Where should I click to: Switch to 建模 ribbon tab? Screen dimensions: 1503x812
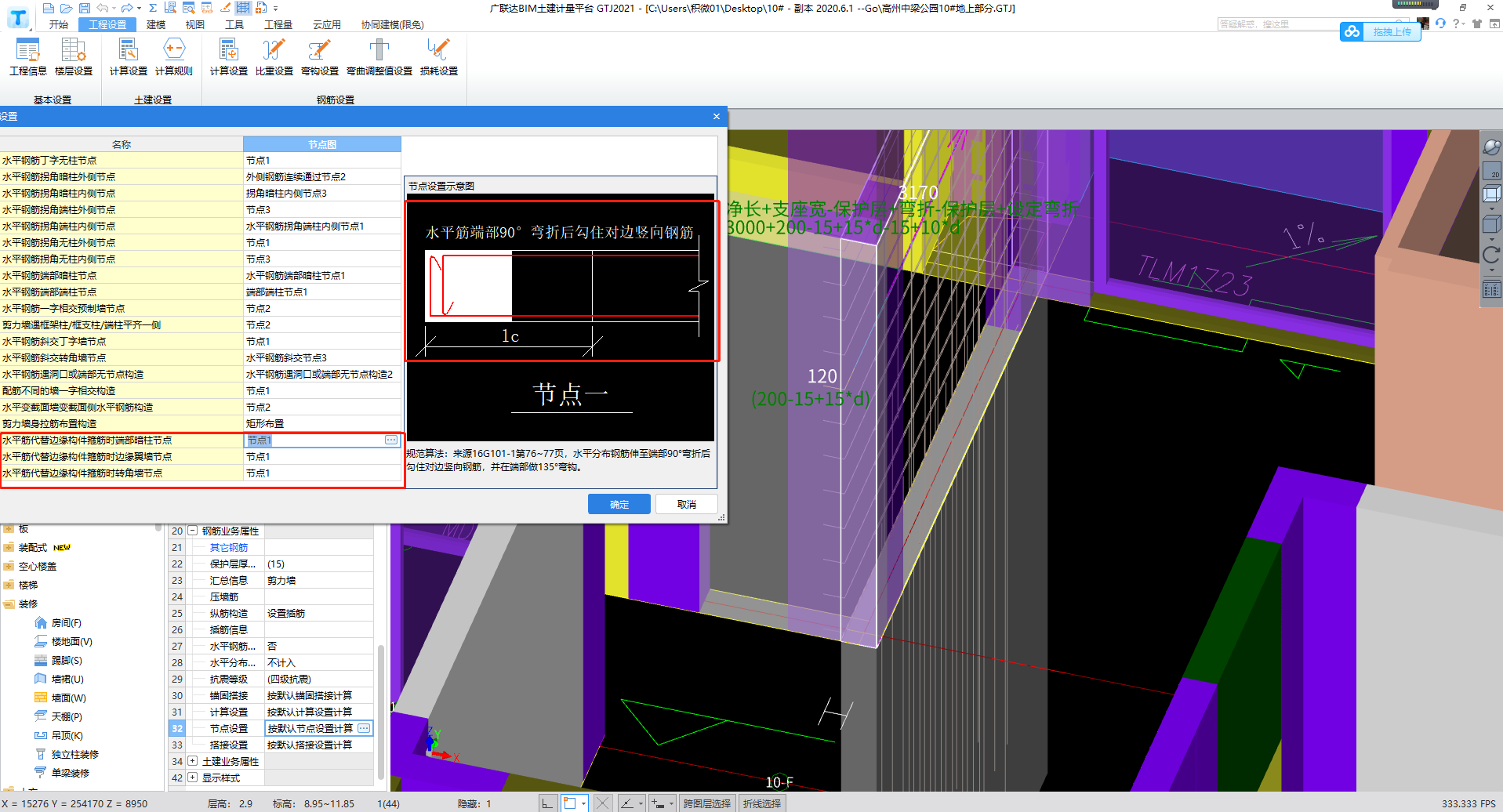coord(156,24)
